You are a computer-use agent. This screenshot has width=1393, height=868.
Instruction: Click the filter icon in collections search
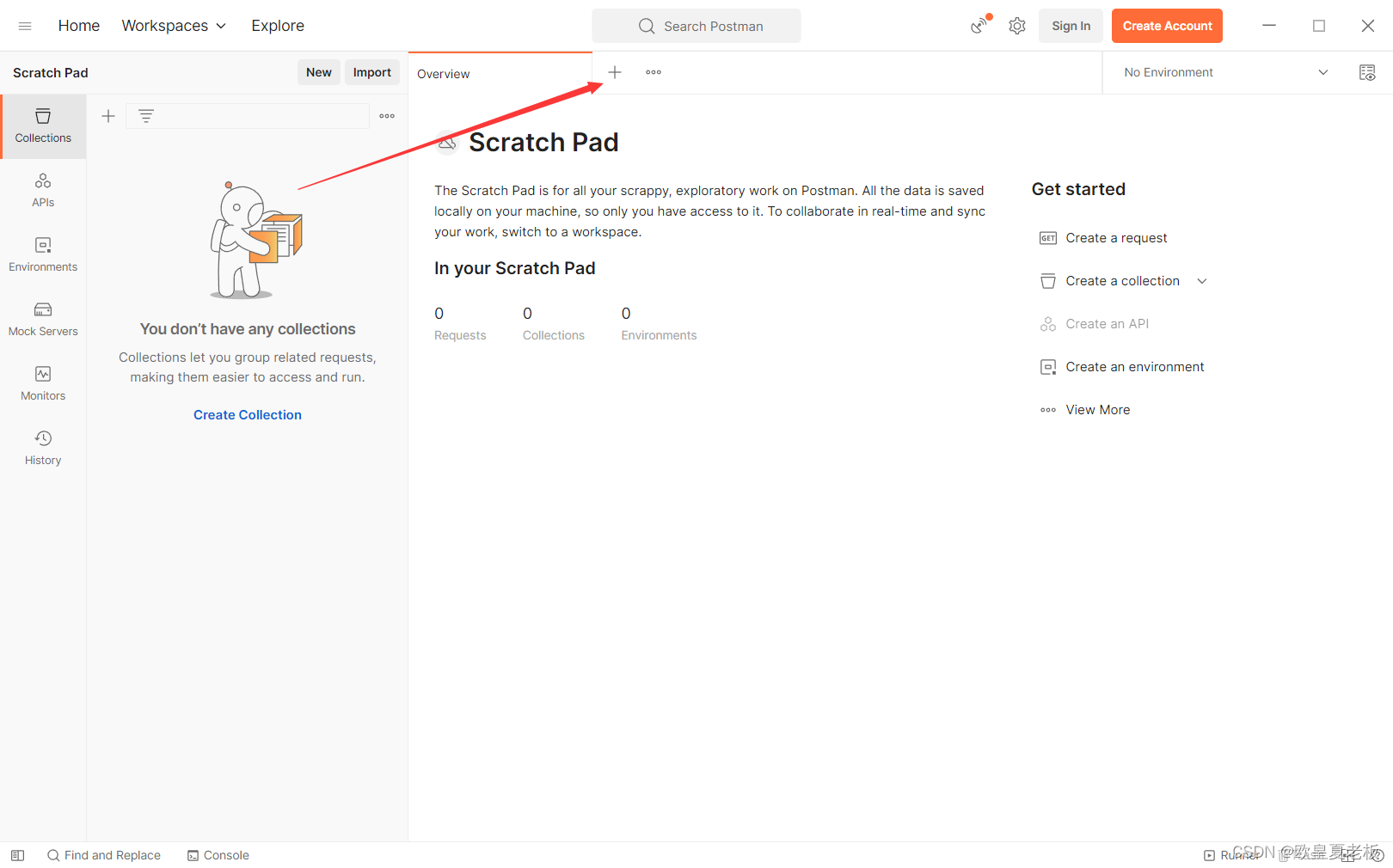click(146, 116)
